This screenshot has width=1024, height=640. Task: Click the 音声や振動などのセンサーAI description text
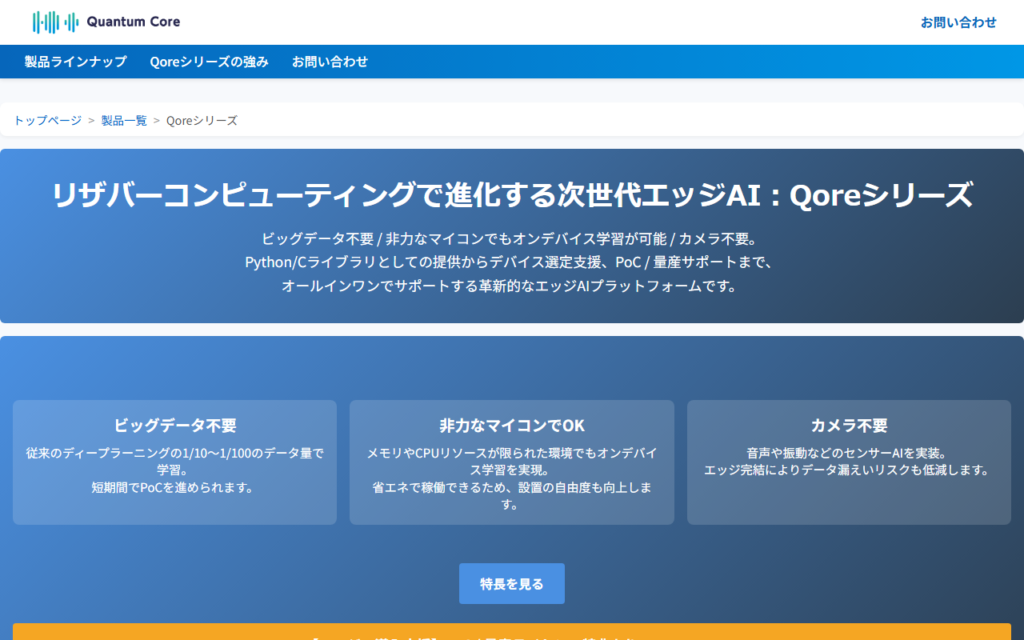pyautogui.click(x=848, y=461)
